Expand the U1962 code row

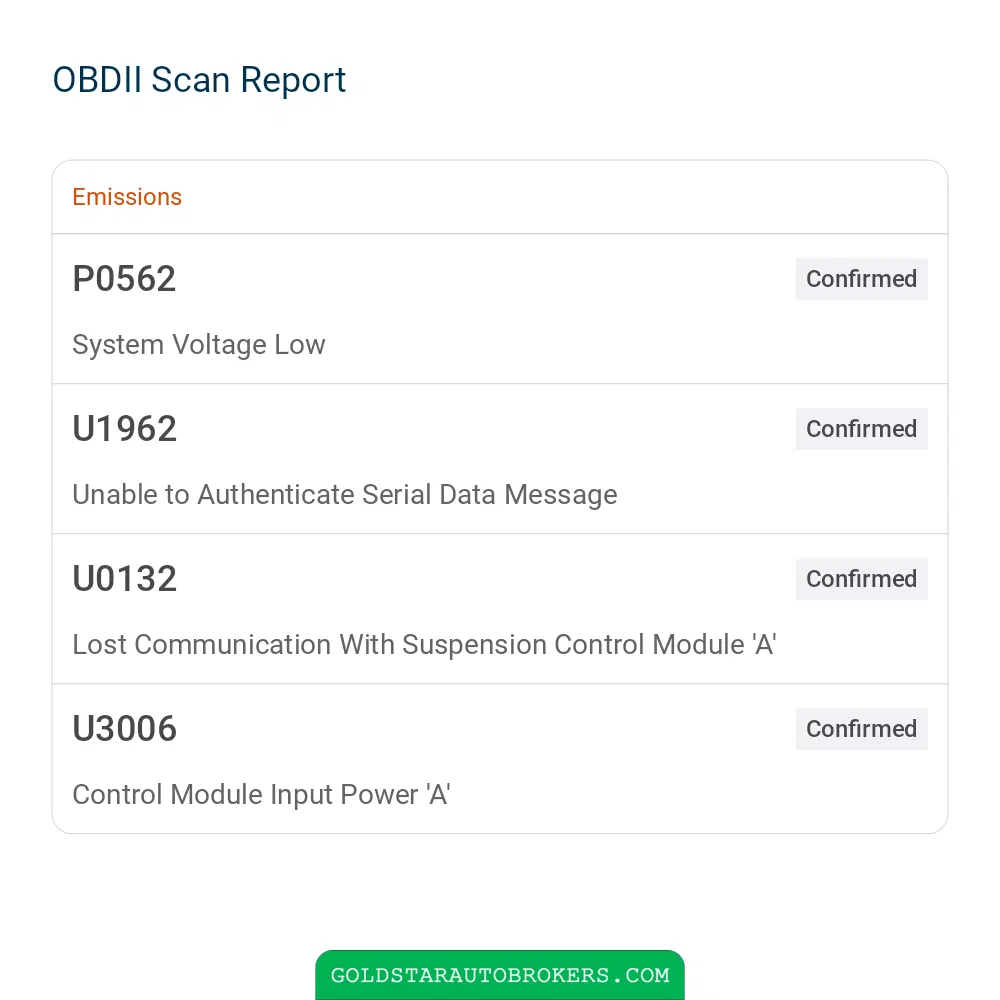(500, 459)
